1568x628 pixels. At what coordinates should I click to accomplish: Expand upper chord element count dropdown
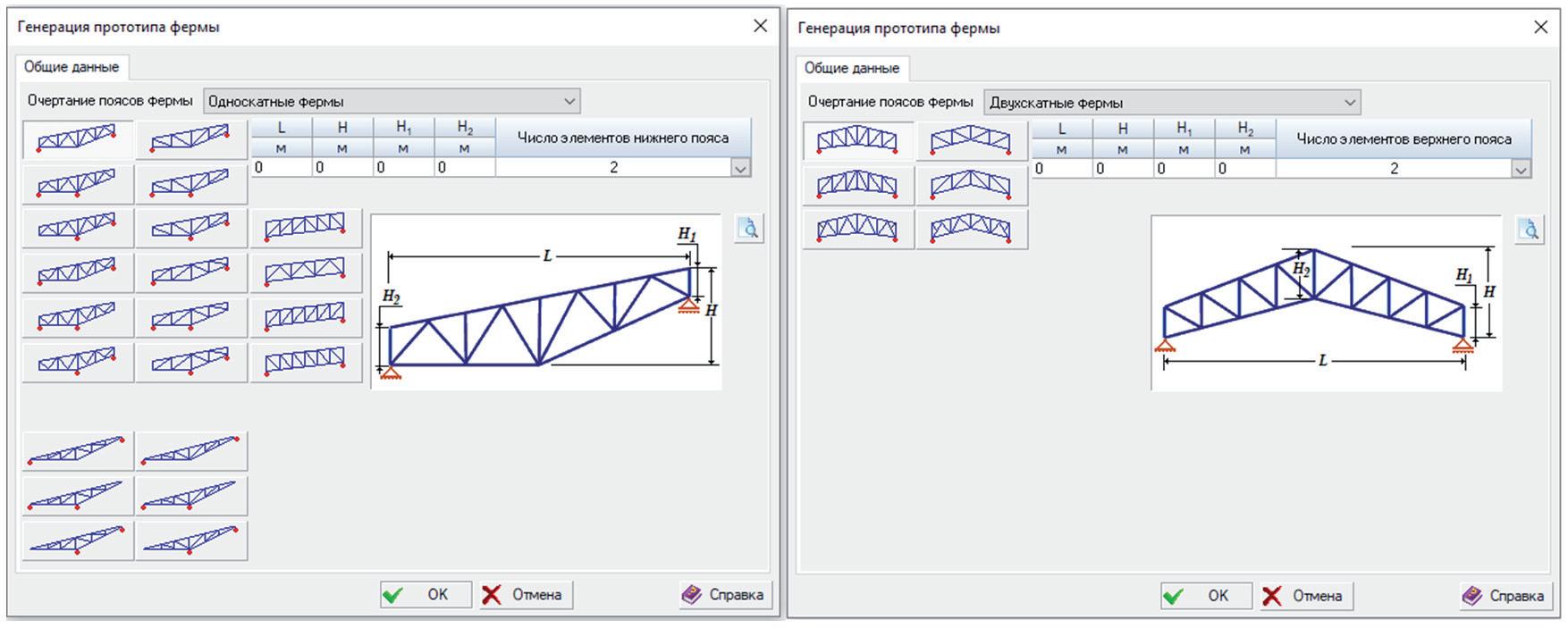click(x=1521, y=169)
